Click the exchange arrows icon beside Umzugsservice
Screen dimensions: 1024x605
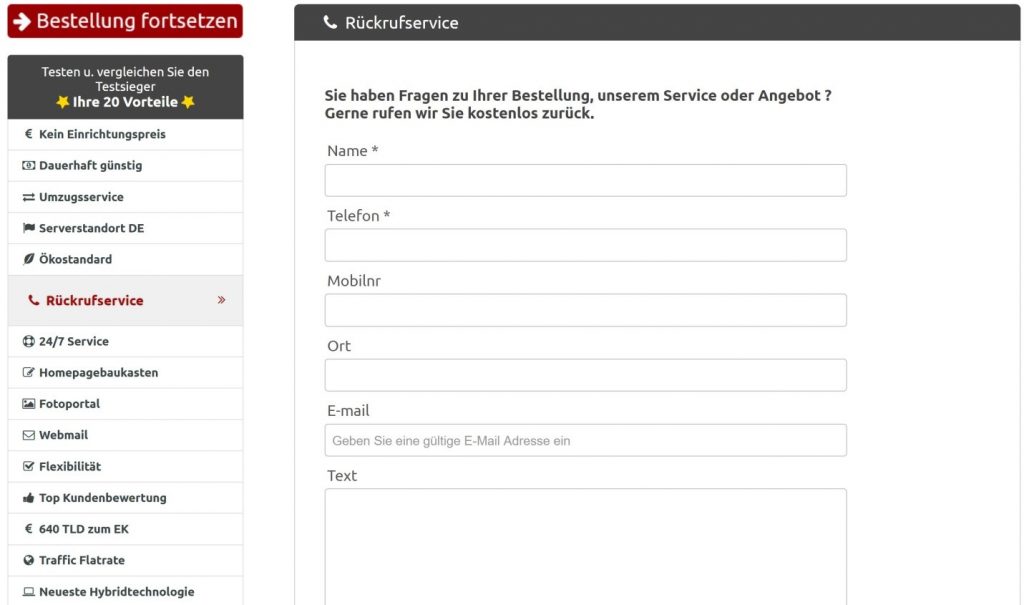pos(28,197)
